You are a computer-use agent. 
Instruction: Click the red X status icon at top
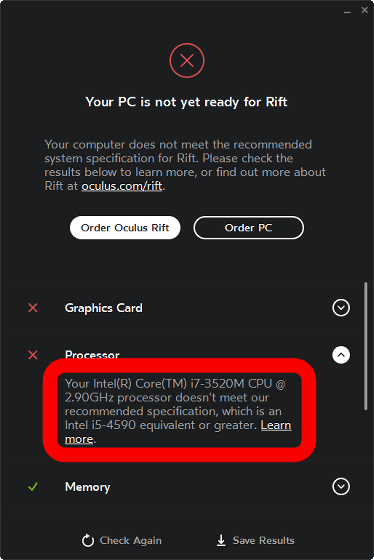(187, 60)
